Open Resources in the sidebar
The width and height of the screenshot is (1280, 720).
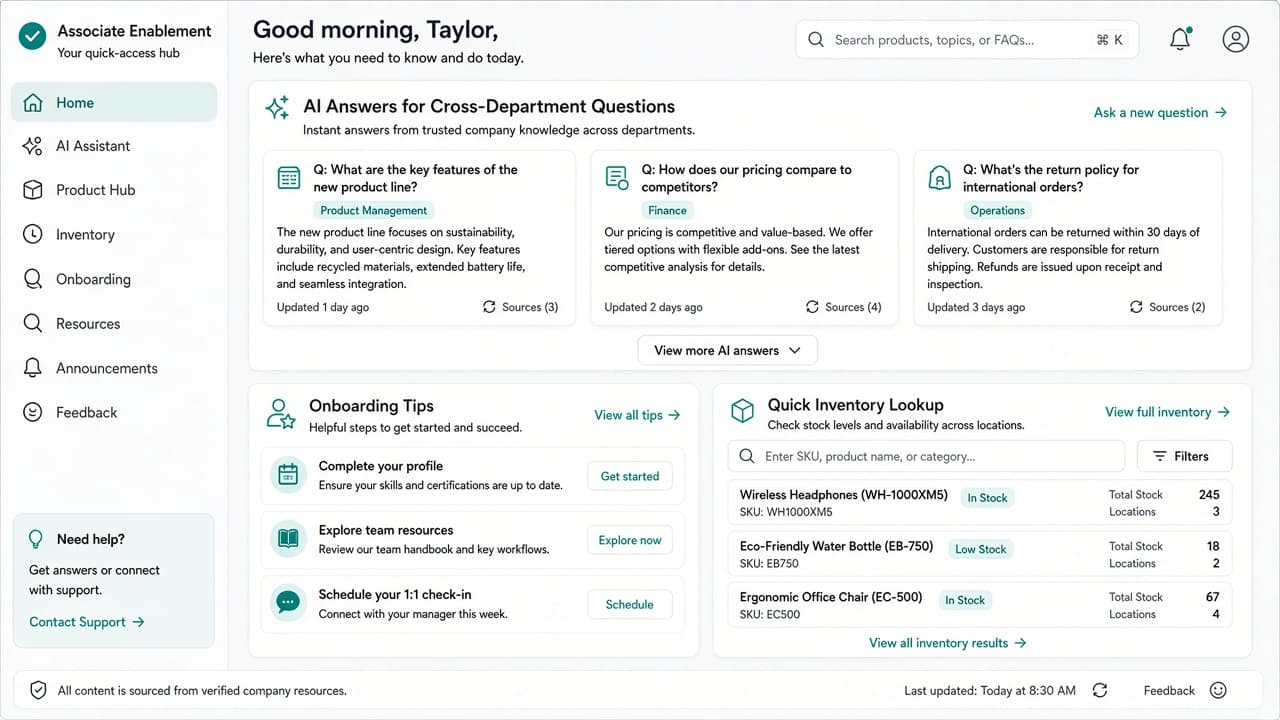(x=114, y=324)
